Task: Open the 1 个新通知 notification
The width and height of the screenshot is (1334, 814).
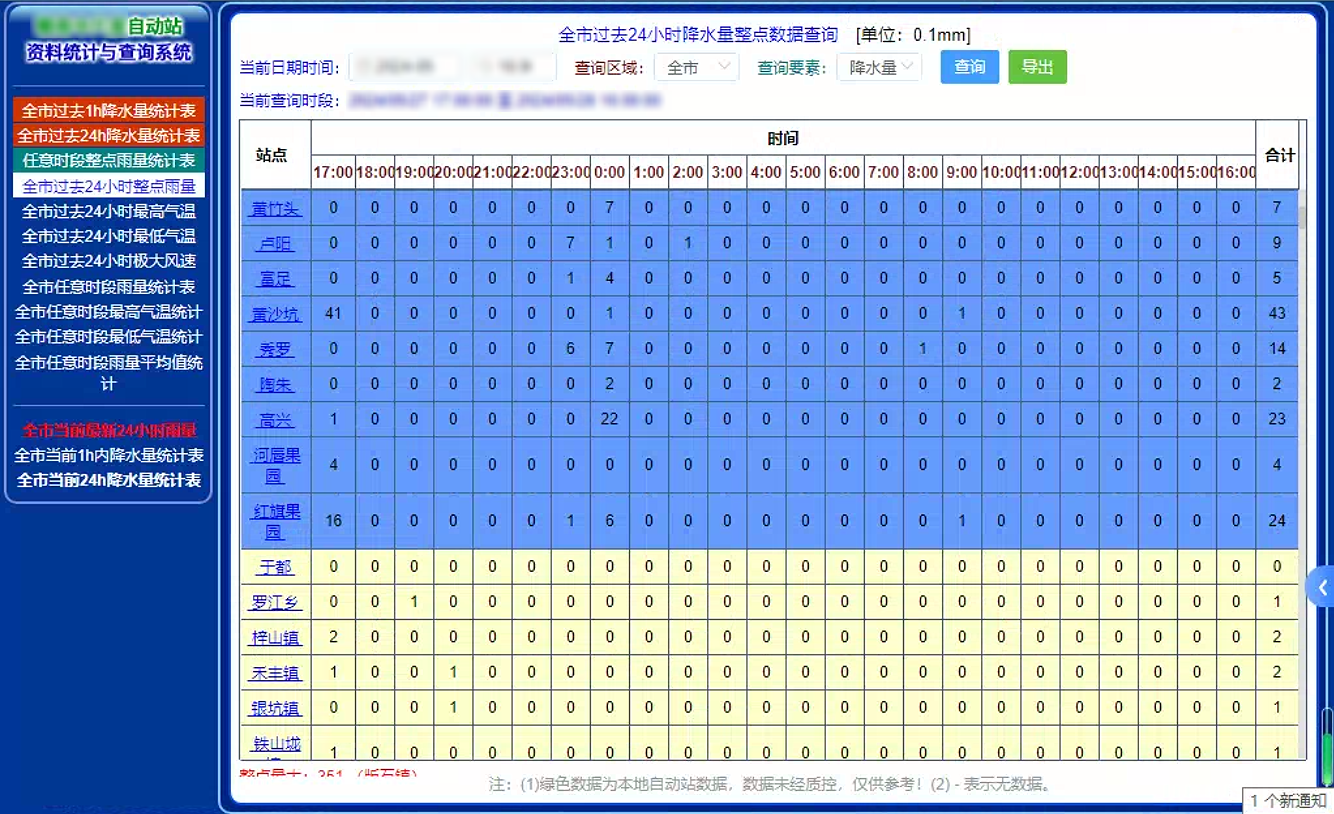Action: [x=1288, y=800]
